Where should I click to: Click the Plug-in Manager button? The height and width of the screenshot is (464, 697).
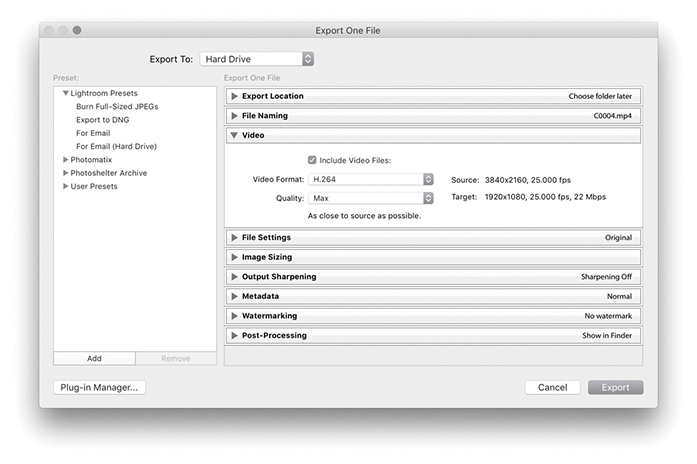(99, 387)
